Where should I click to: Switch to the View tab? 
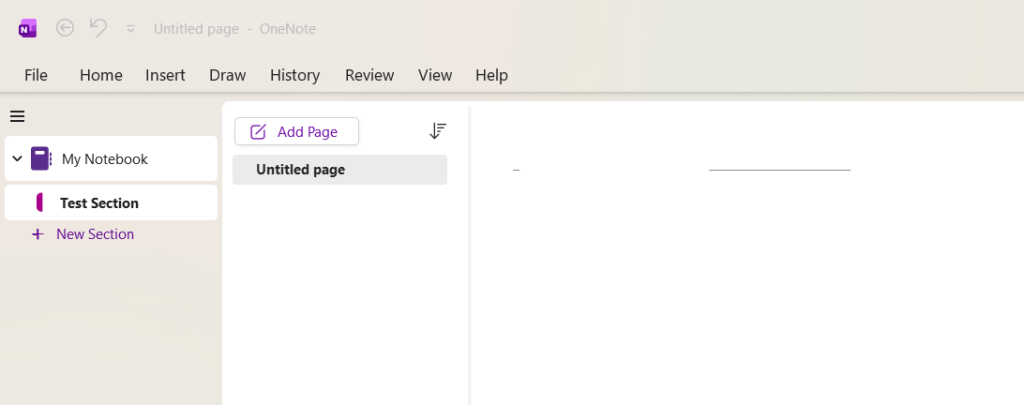[x=435, y=75]
